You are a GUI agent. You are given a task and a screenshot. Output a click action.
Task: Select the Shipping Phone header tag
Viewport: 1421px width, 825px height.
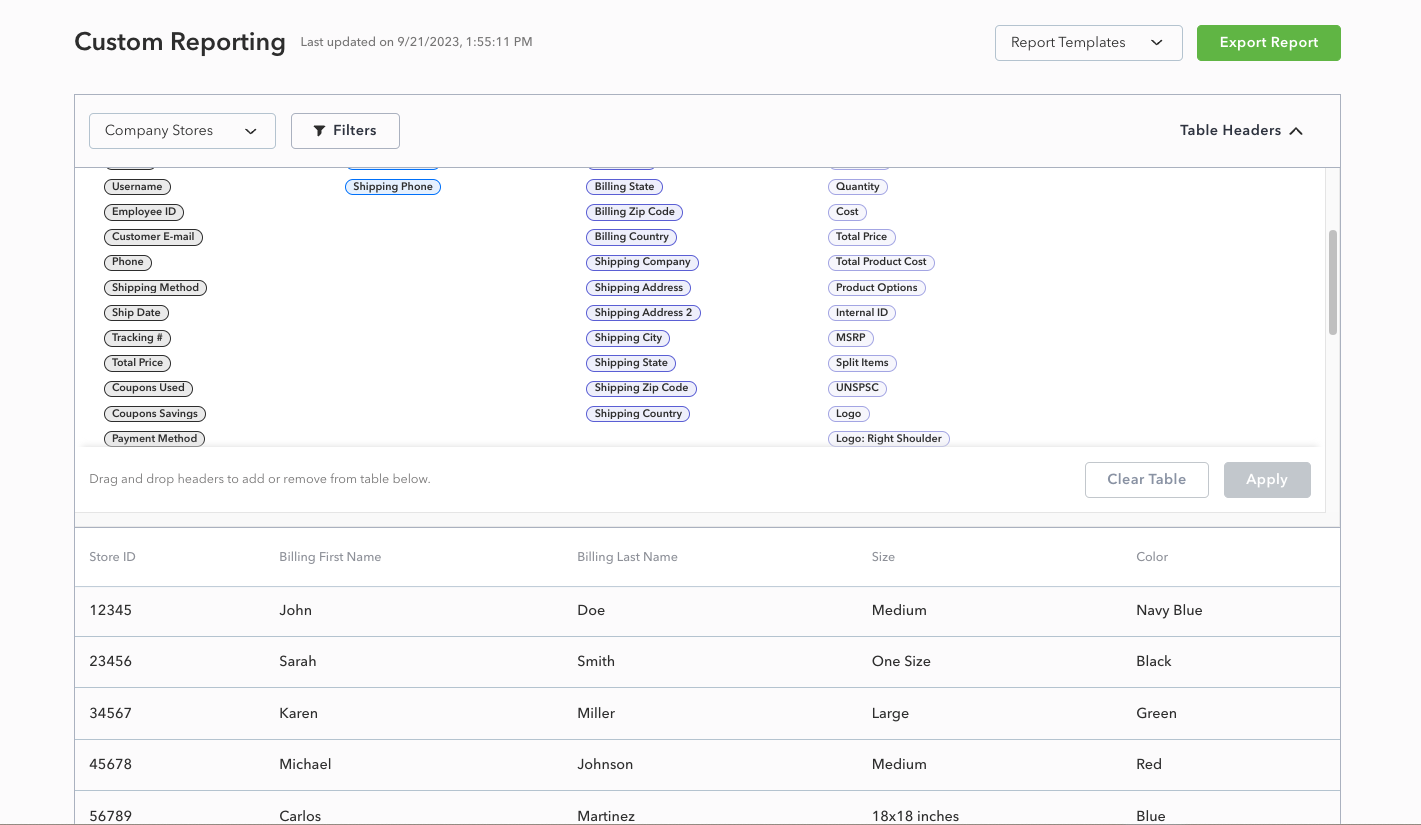[x=393, y=187]
